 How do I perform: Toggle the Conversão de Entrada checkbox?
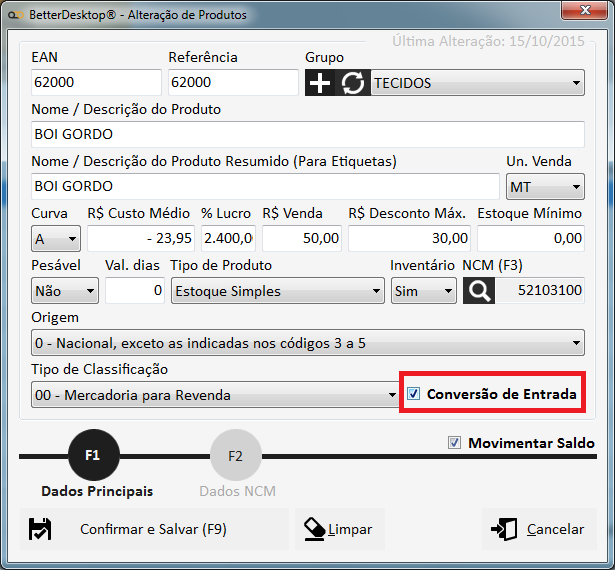click(x=414, y=395)
